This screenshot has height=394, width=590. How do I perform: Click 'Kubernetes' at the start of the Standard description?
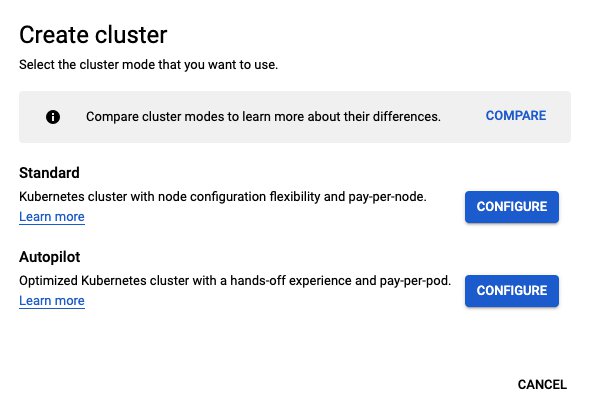(x=52, y=197)
